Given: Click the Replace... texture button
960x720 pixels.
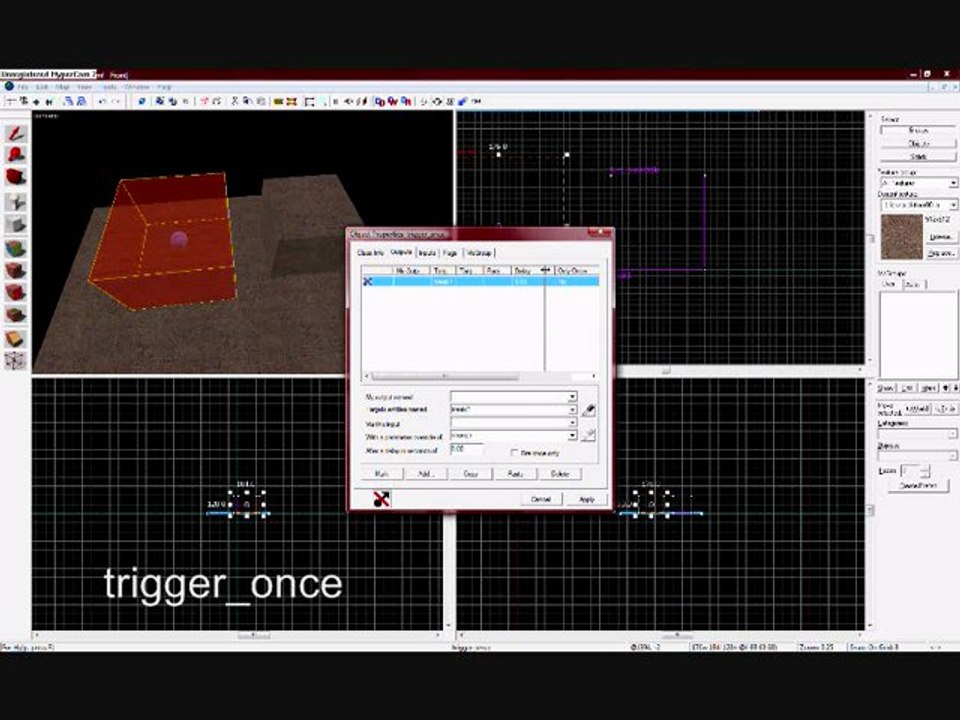Looking at the screenshot, I should pyautogui.click(x=941, y=253).
